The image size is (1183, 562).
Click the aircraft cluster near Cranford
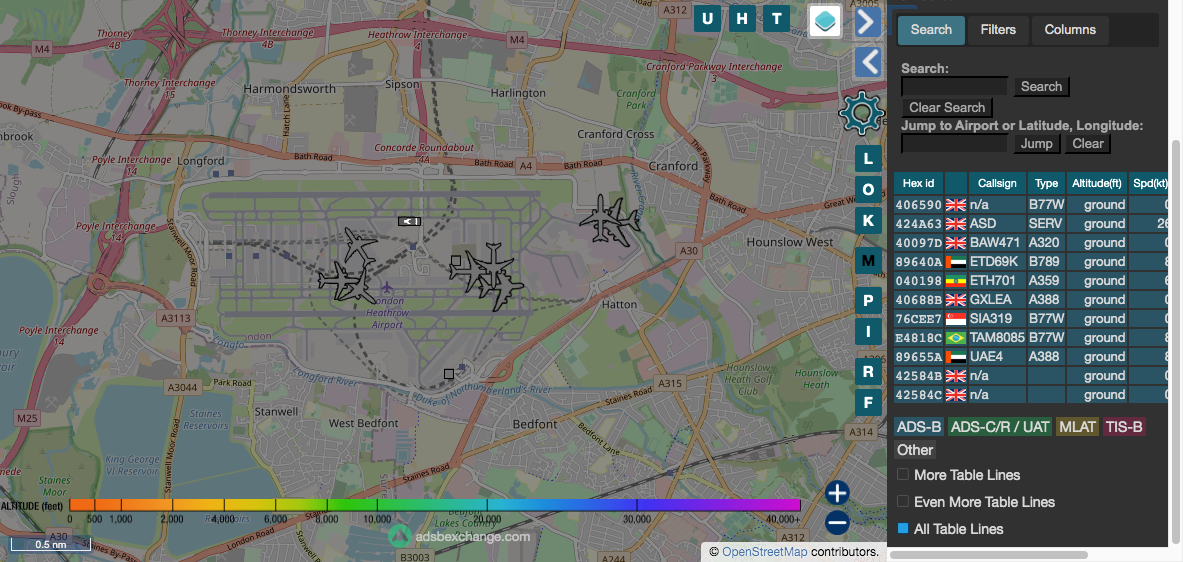click(x=610, y=220)
